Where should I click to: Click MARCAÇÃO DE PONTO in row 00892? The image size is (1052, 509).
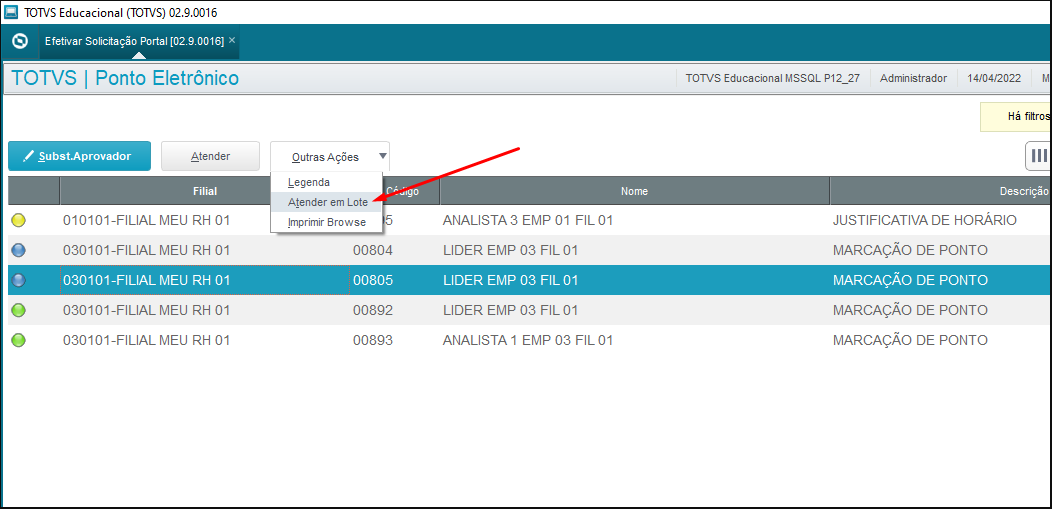(x=910, y=310)
